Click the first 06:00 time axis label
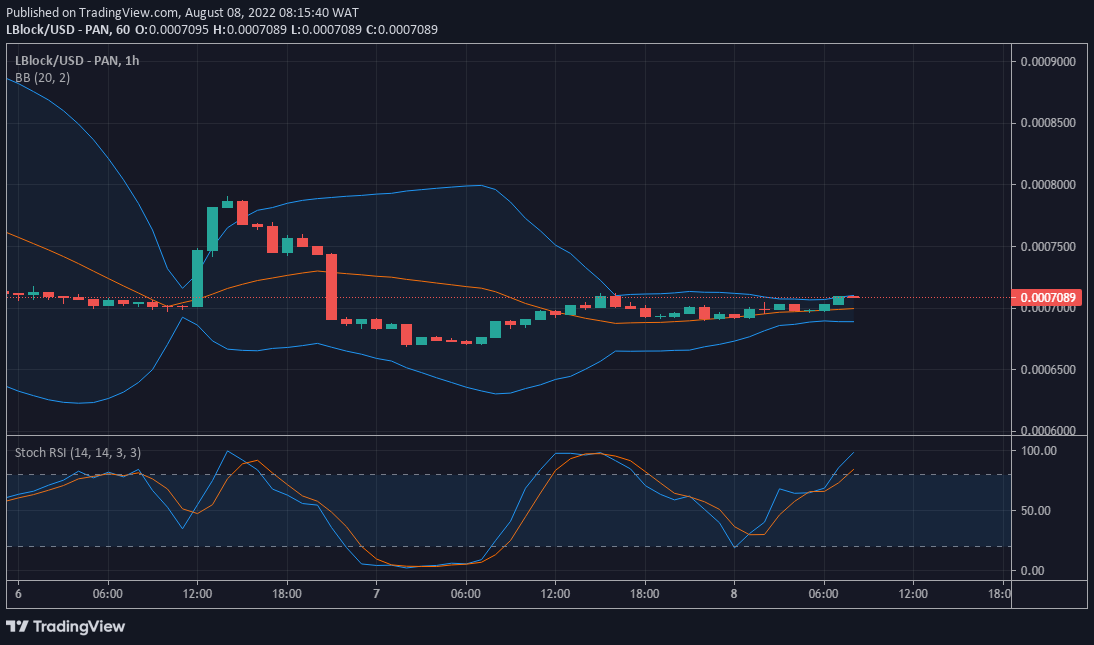 coord(107,594)
